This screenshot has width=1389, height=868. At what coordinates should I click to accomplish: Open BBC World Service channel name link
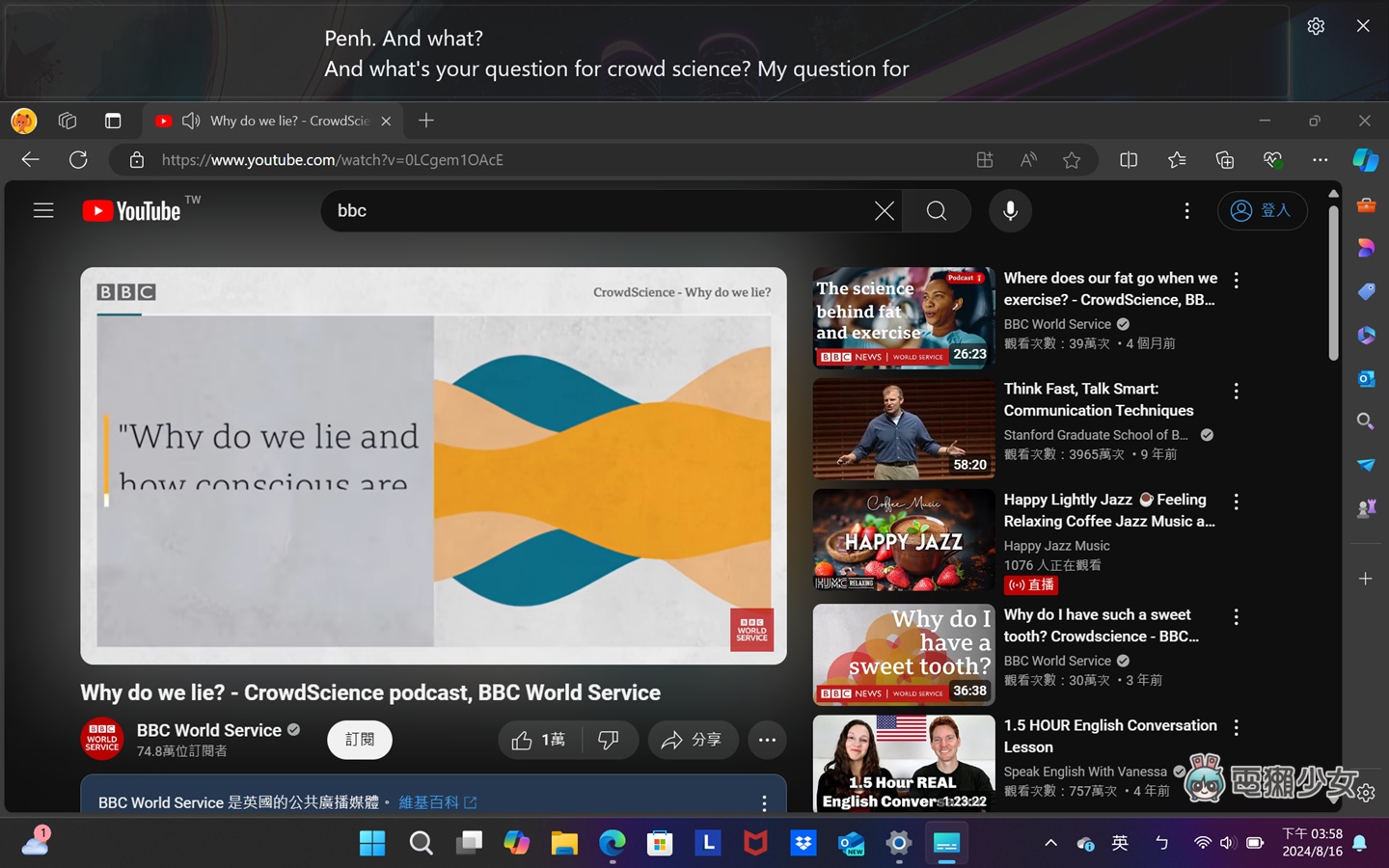pyautogui.click(x=209, y=730)
